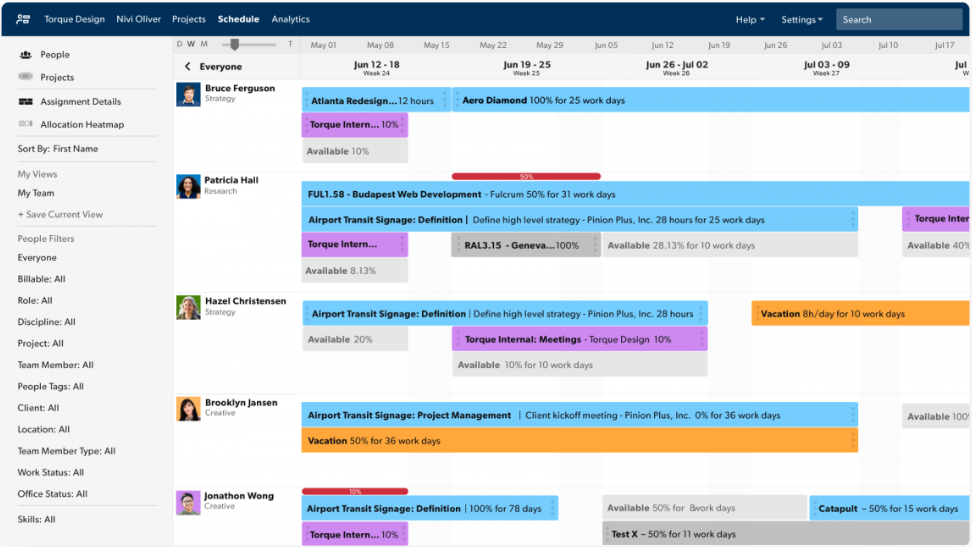Open the Role: All filter
The width and height of the screenshot is (972, 547).
click(35, 301)
